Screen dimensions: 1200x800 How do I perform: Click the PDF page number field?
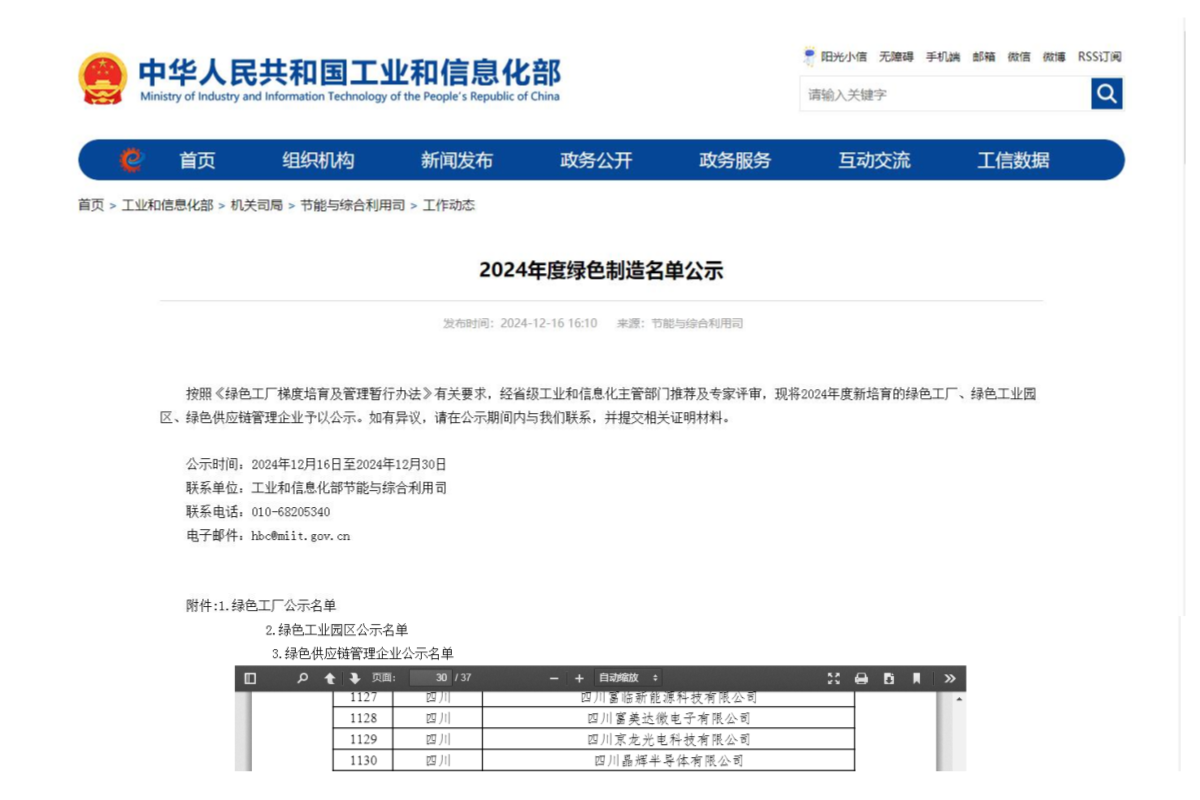point(430,678)
